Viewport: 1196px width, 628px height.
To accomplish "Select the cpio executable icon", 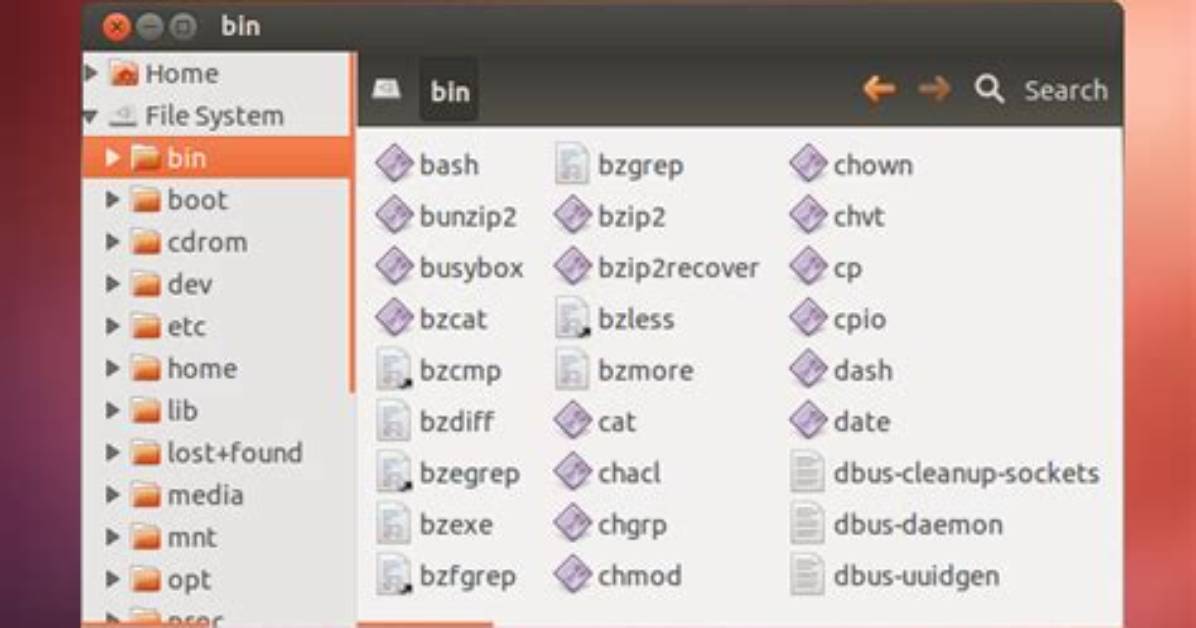I will (809, 318).
